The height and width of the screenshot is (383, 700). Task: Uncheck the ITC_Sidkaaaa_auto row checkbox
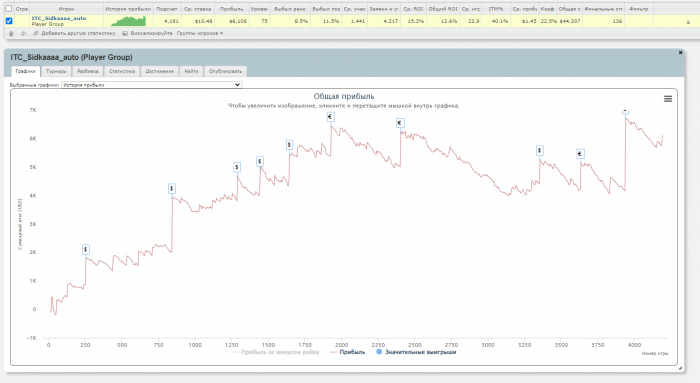click(8, 21)
